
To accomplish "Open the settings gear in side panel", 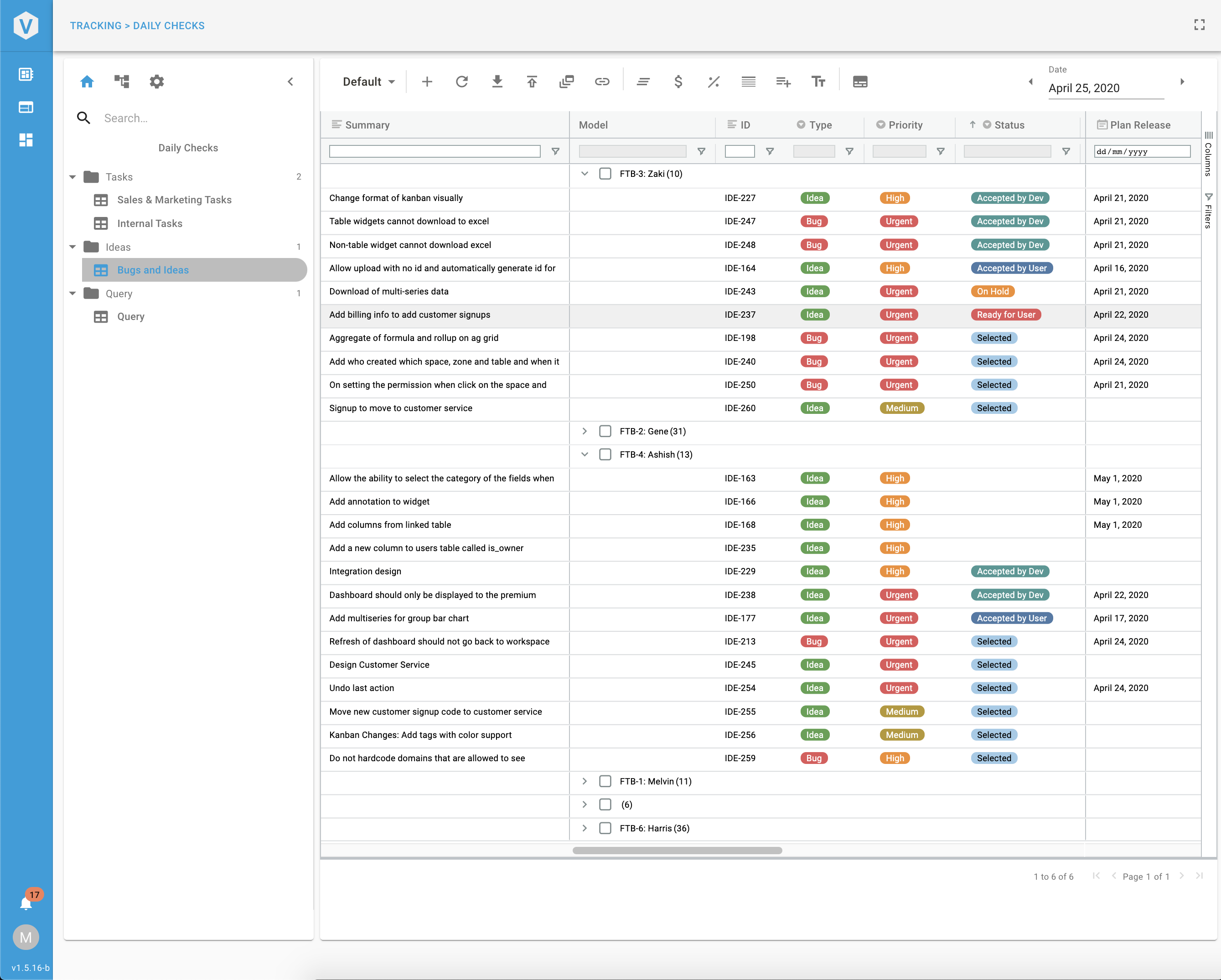I will coord(156,82).
